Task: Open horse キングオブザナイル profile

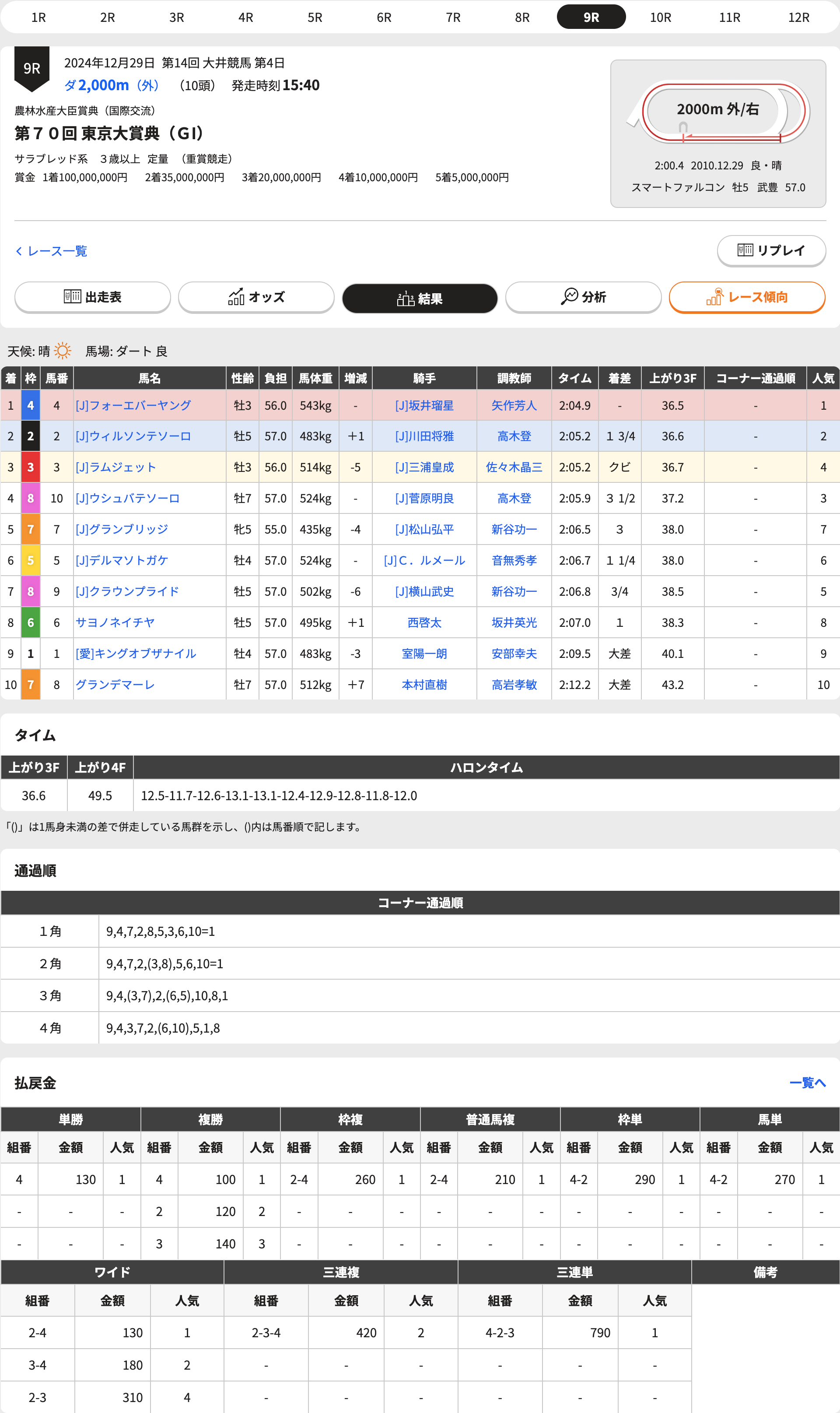Action: click(136, 654)
